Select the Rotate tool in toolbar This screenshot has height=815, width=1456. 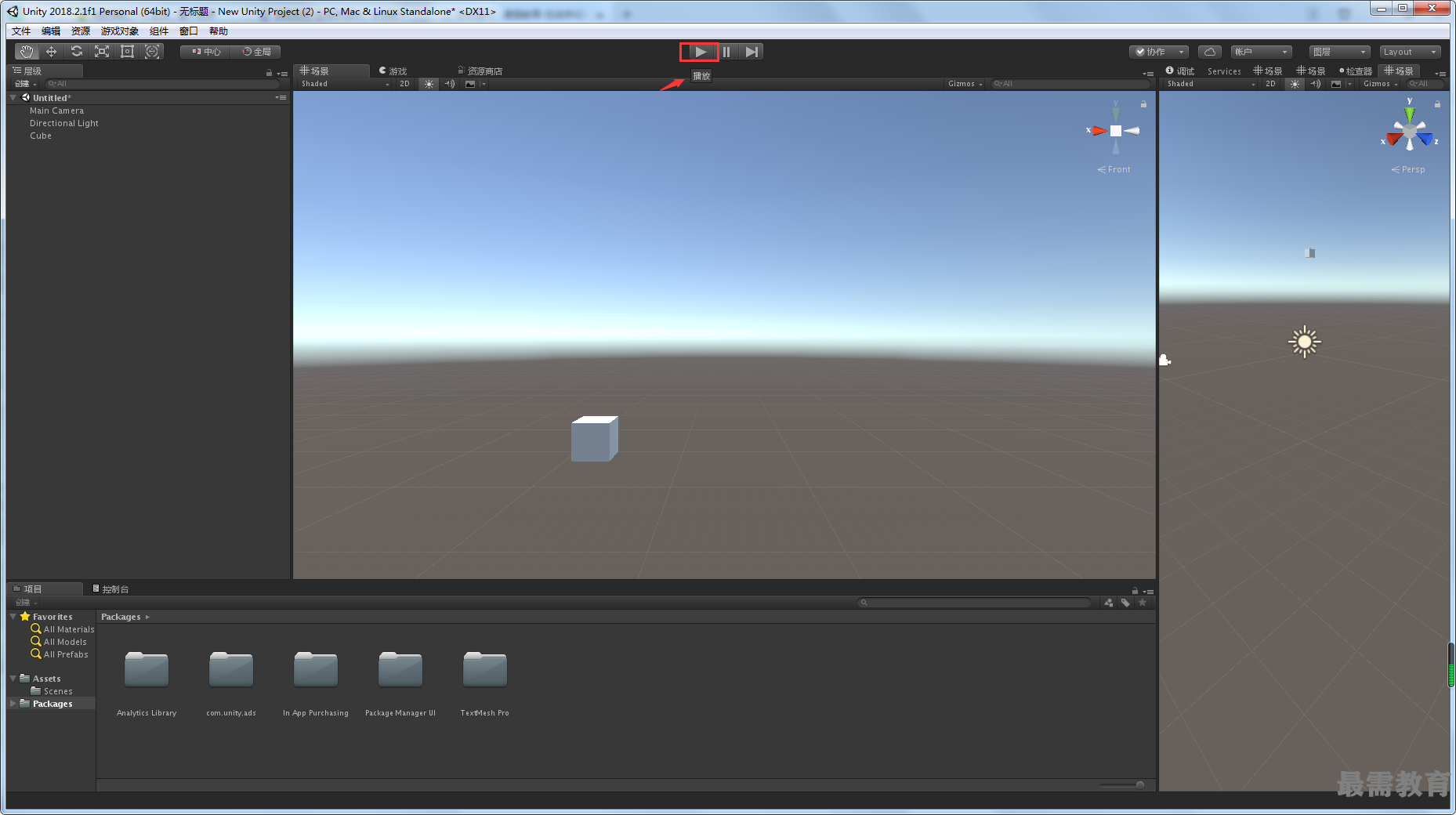(x=77, y=52)
